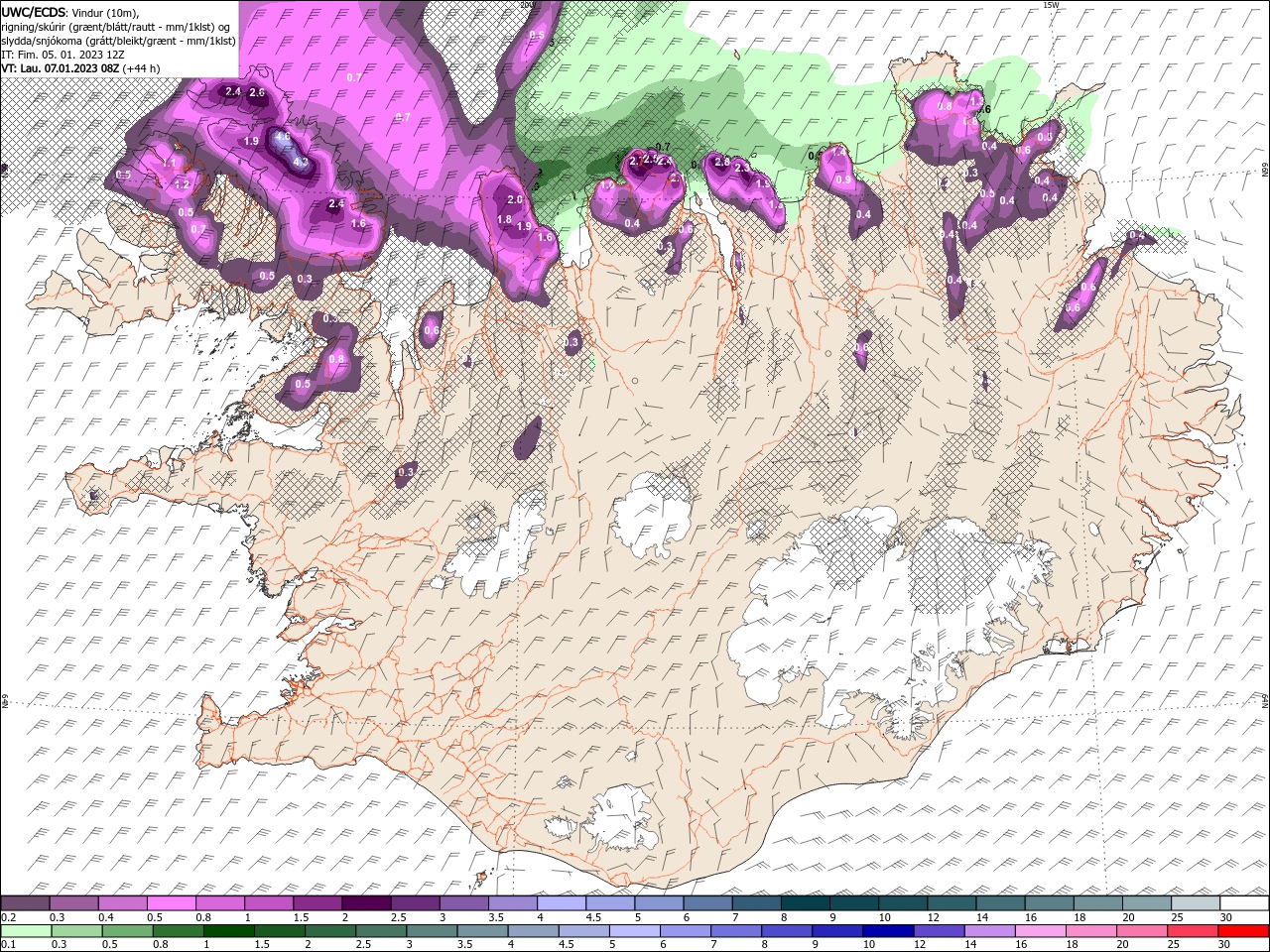Click the deep blue bottom-row swatch labeled 10
The width and height of the screenshot is (1270, 952).
click(x=887, y=931)
